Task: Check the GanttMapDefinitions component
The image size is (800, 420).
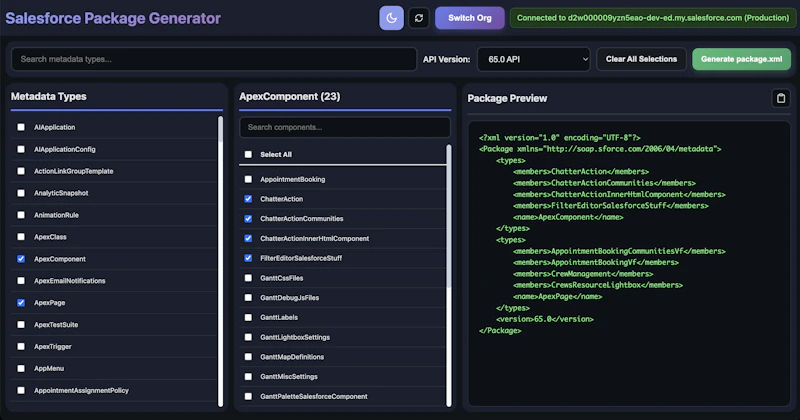Action: [x=248, y=357]
